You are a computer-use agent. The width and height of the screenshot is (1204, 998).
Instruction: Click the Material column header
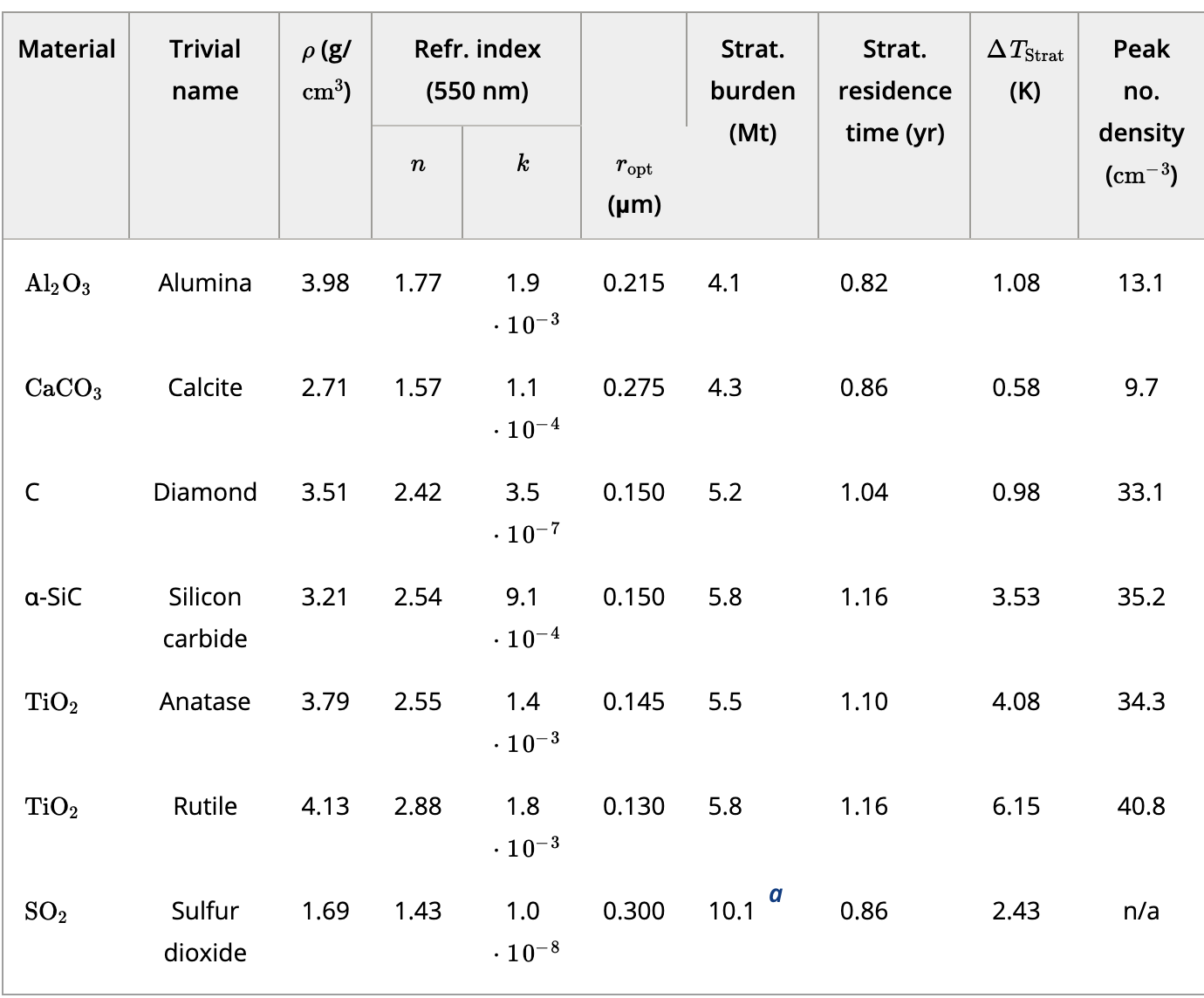pos(66,49)
